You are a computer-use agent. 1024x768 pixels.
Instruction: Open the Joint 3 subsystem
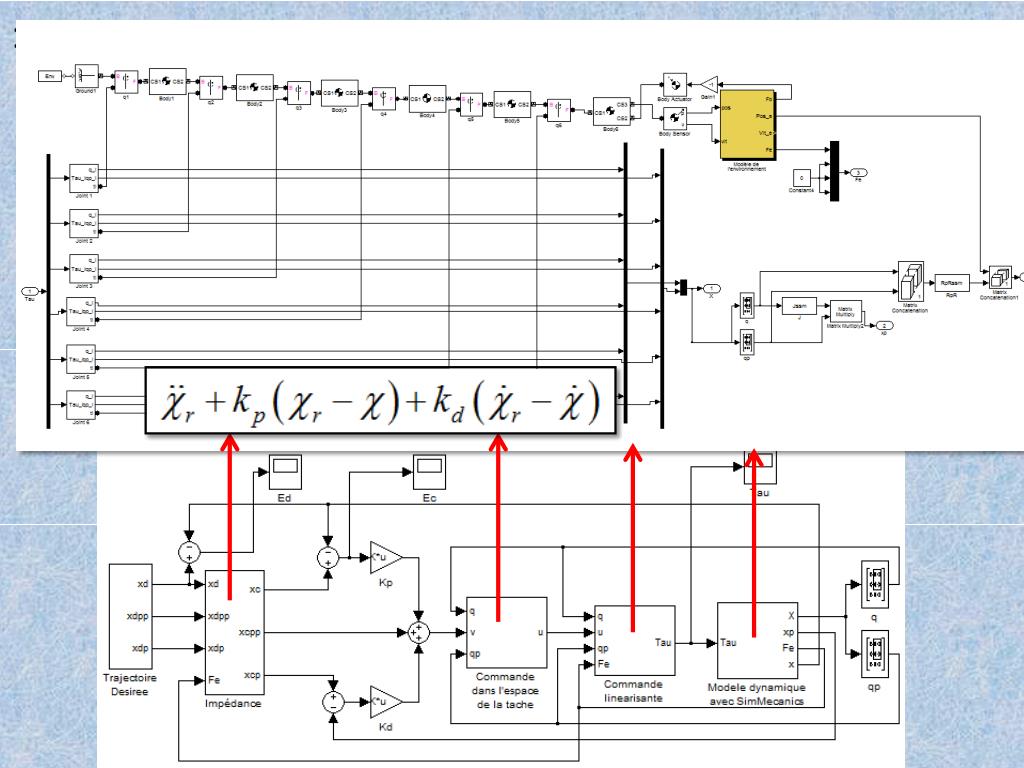coord(84,268)
